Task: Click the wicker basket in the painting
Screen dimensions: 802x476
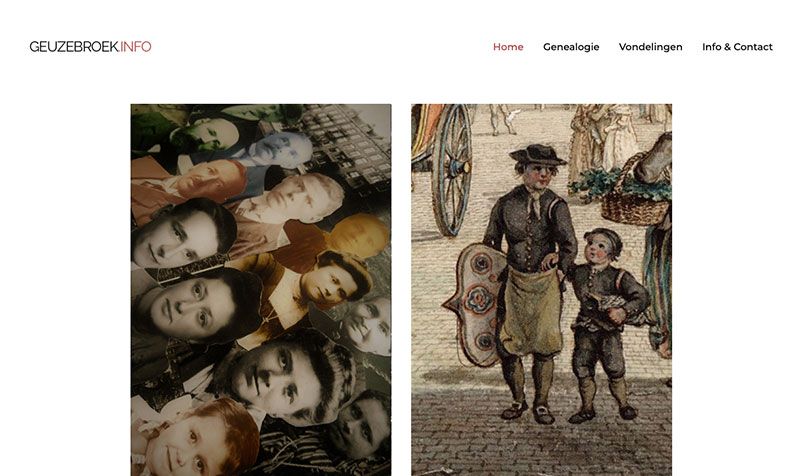Action: coord(634,194)
